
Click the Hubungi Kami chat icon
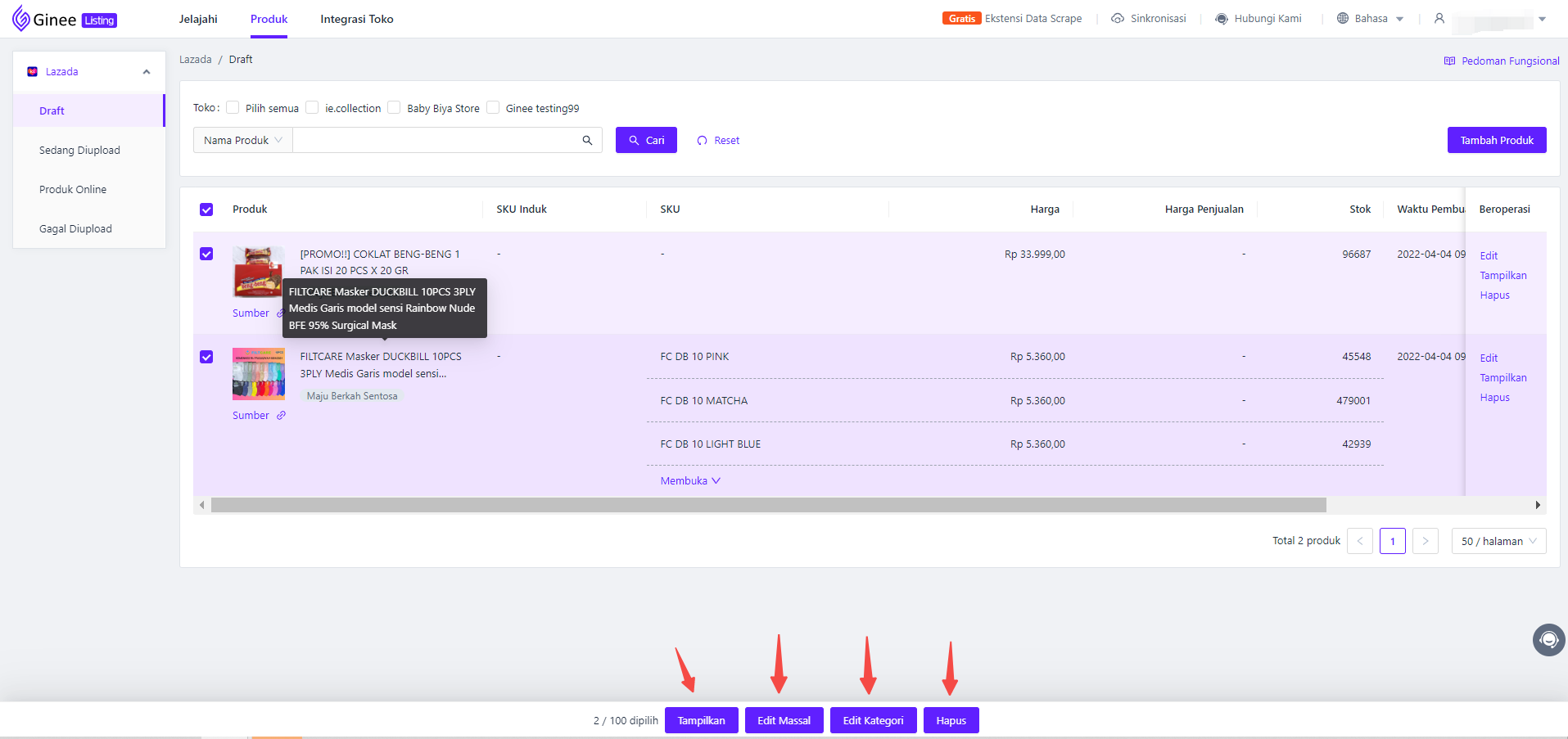pyautogui.click(x=1222, y=18)
